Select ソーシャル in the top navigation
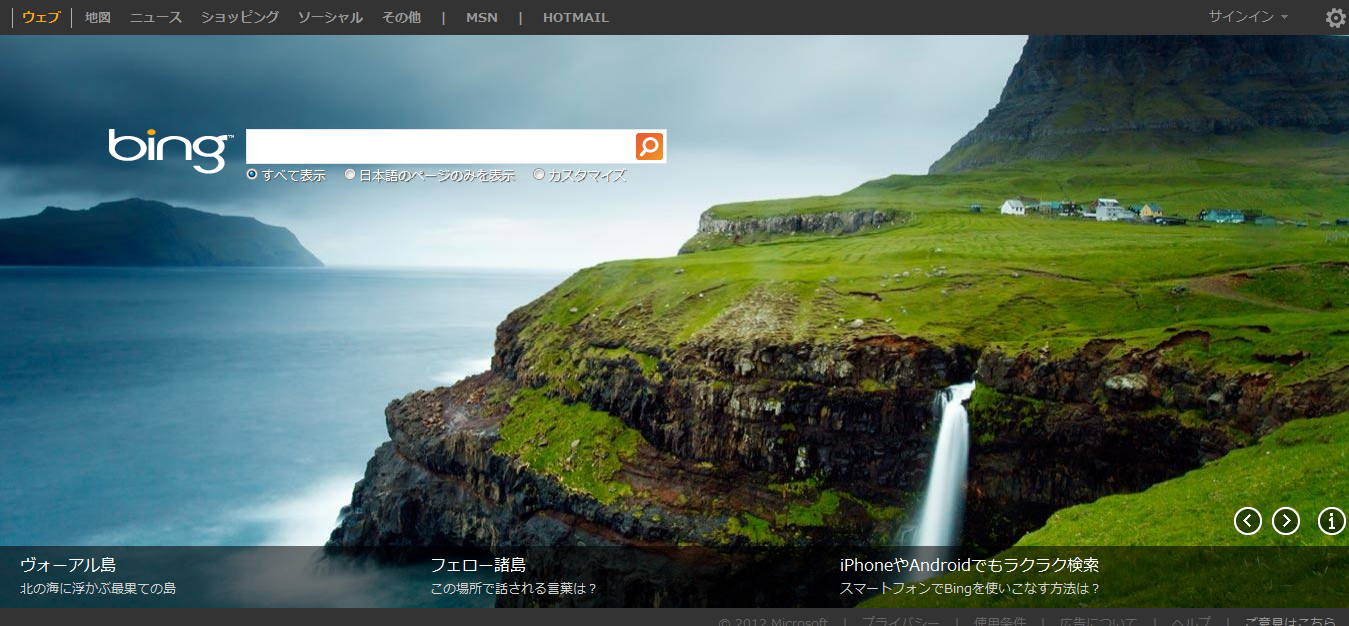The height and width of the screenshot is (626, 1349). 330,18
